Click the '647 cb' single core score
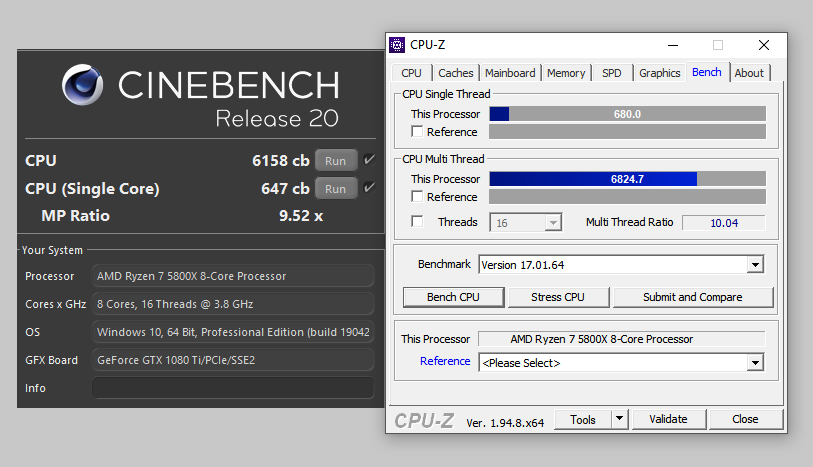Screen dimensions: 813x467 (285, 189)
